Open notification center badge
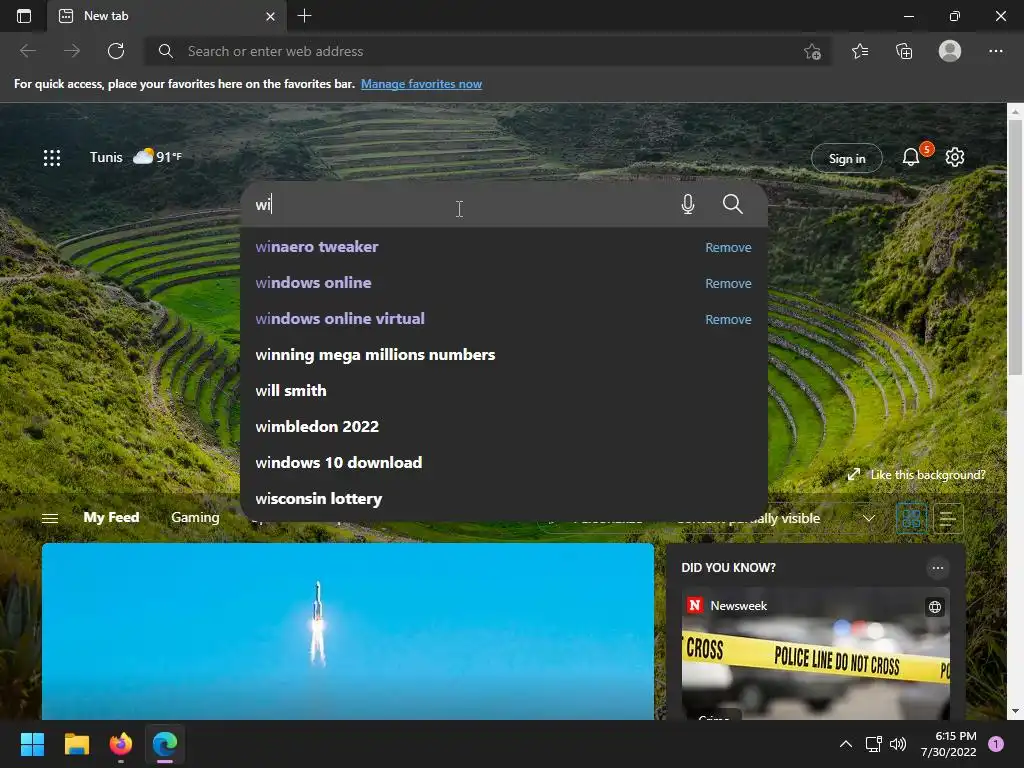The image size is (1024, 768). coord(996,744)
